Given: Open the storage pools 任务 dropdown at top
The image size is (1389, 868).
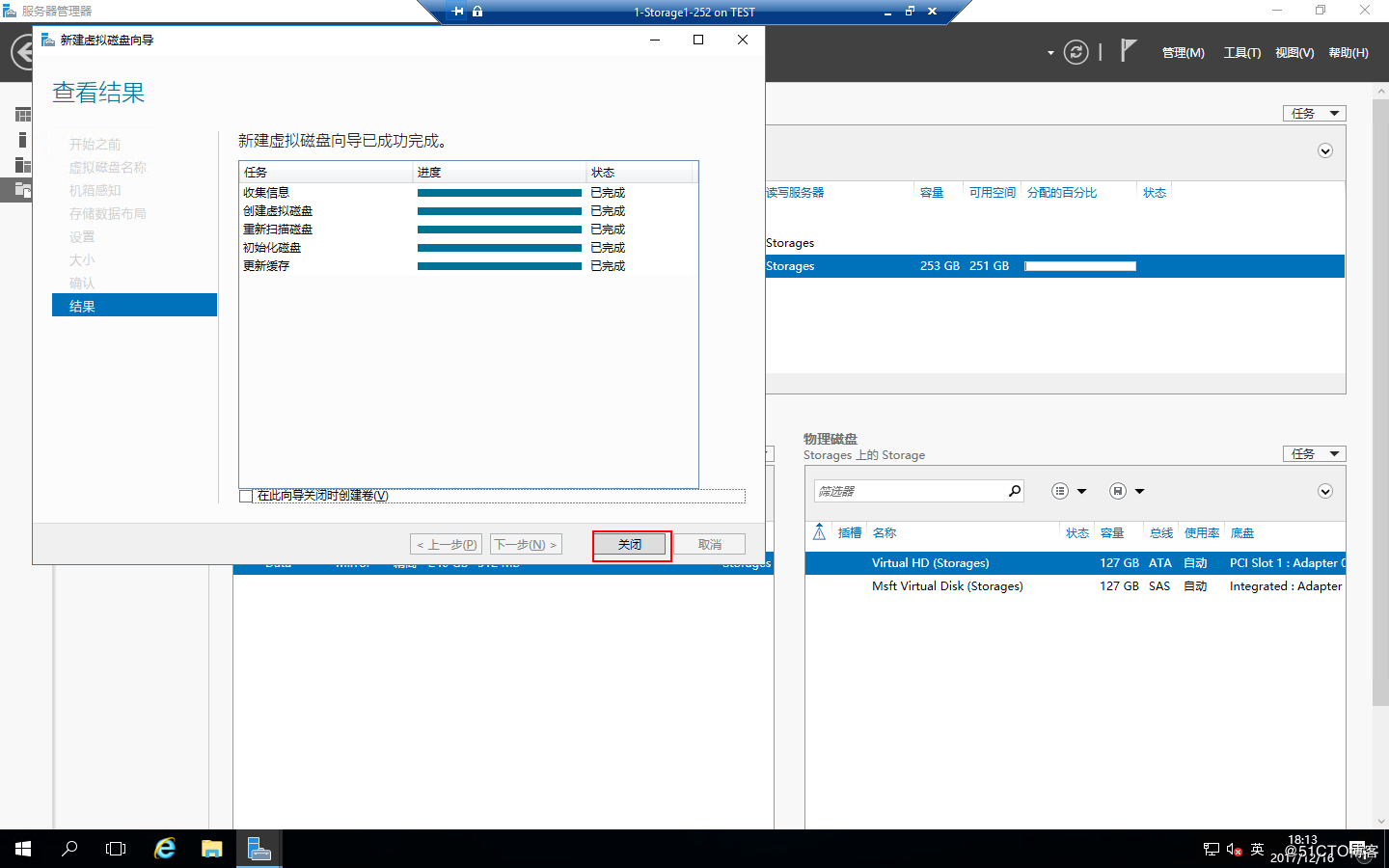Looking at the screenshot, I should coord(1314,113).
